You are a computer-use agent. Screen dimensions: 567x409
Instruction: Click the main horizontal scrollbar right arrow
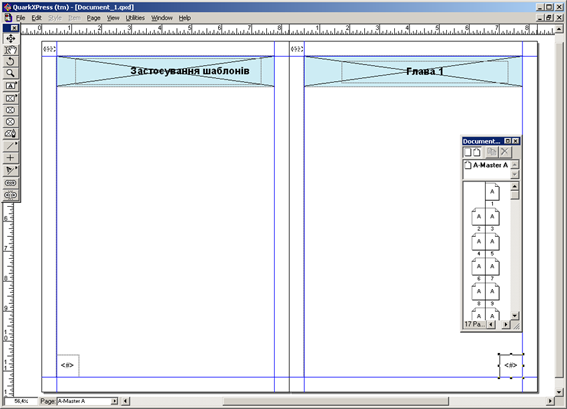tap(550, 401)
